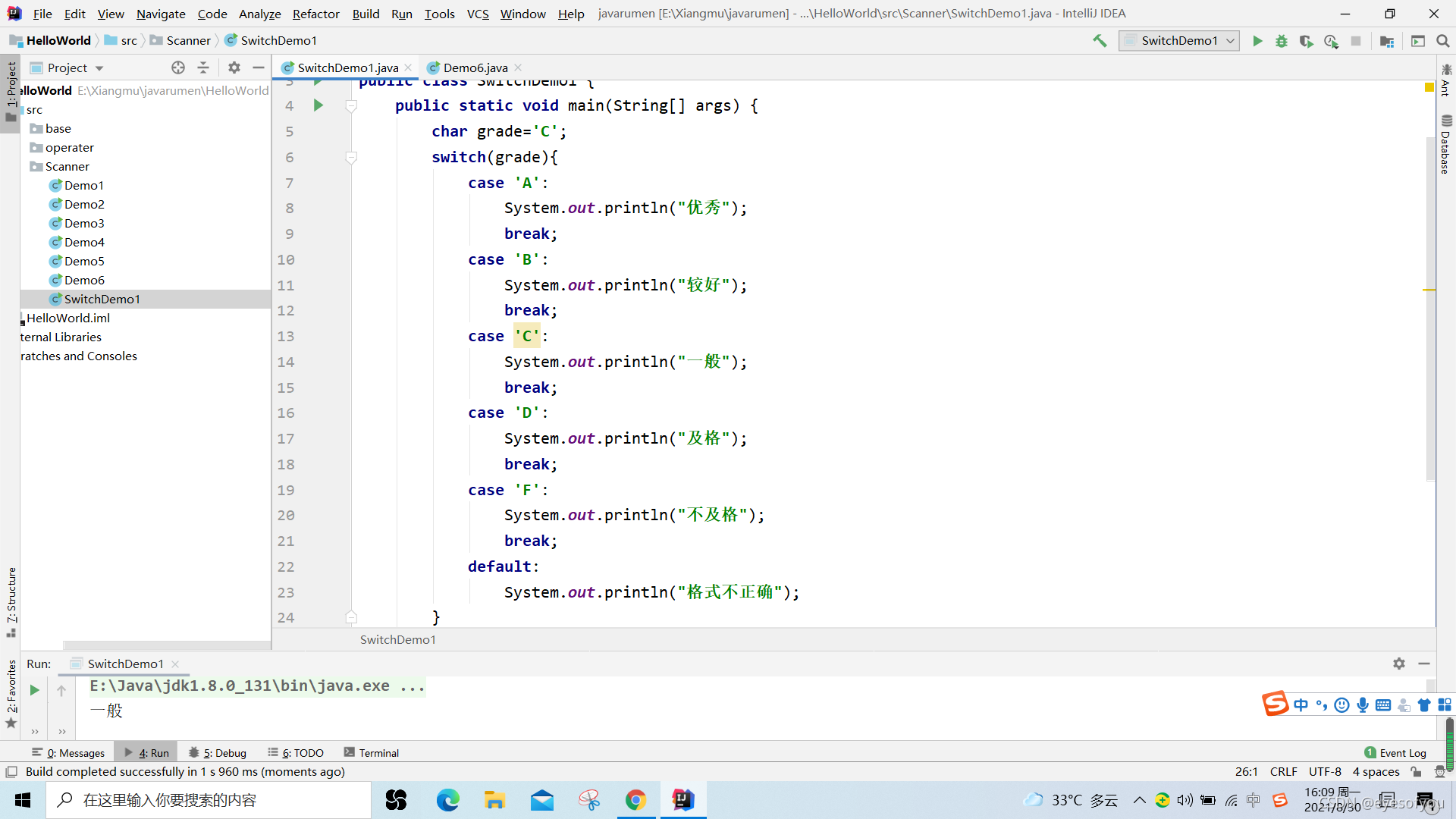Click the CRLF line separator setting
The image size is (1456, 819).
tap(1283, 772)
